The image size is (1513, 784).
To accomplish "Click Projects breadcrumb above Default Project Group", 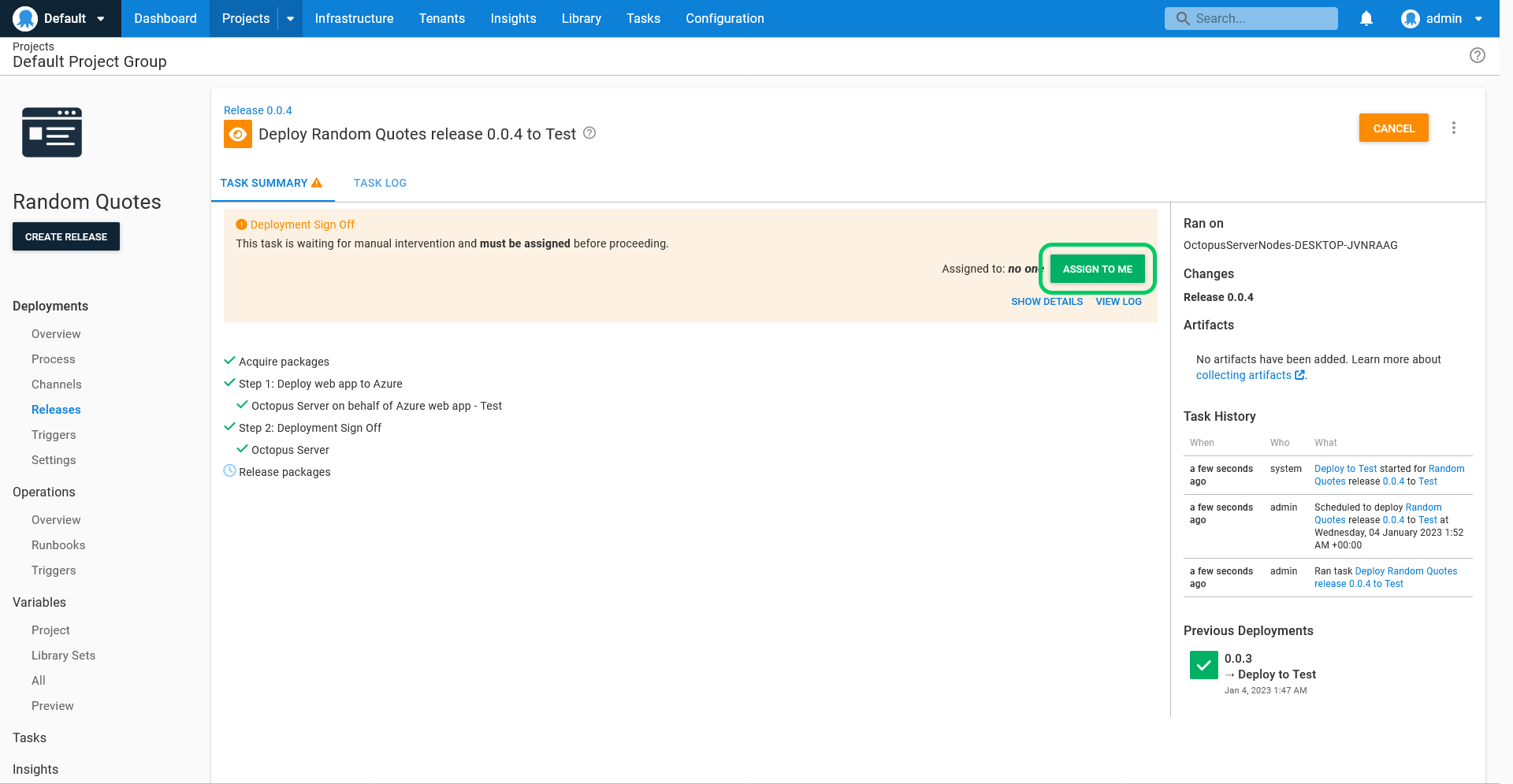I will [x=33, y=46].
